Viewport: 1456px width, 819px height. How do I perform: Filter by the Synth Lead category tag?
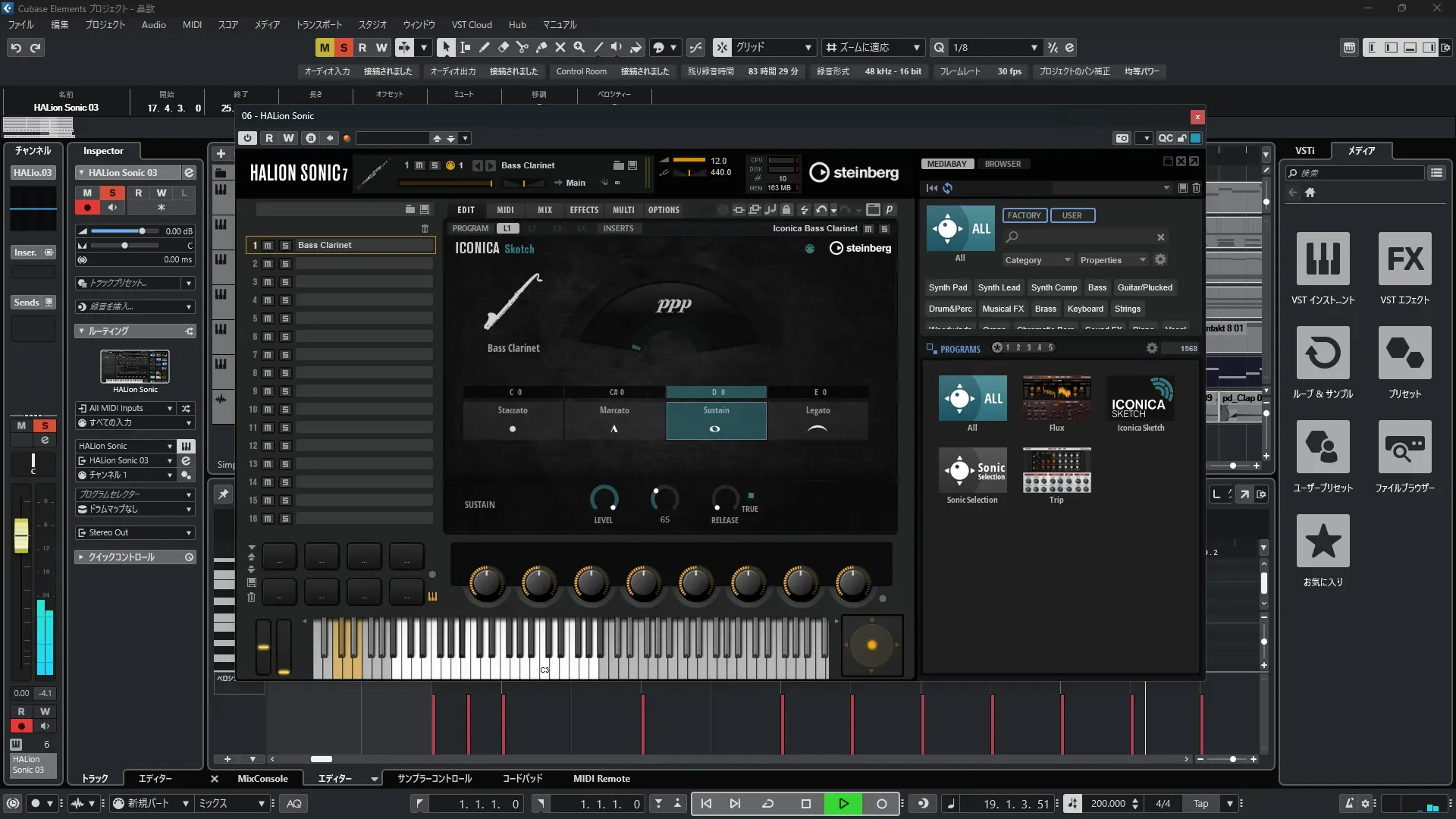(x=999, y=287)
